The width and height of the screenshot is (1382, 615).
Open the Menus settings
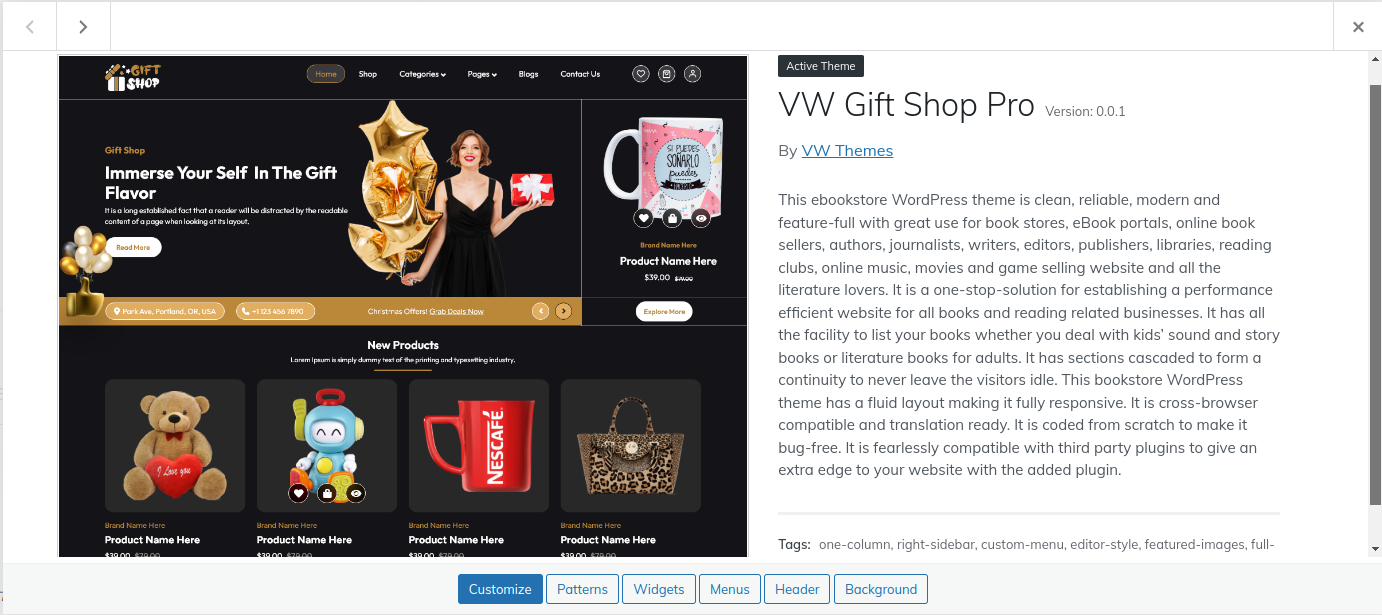coord(730,589)
